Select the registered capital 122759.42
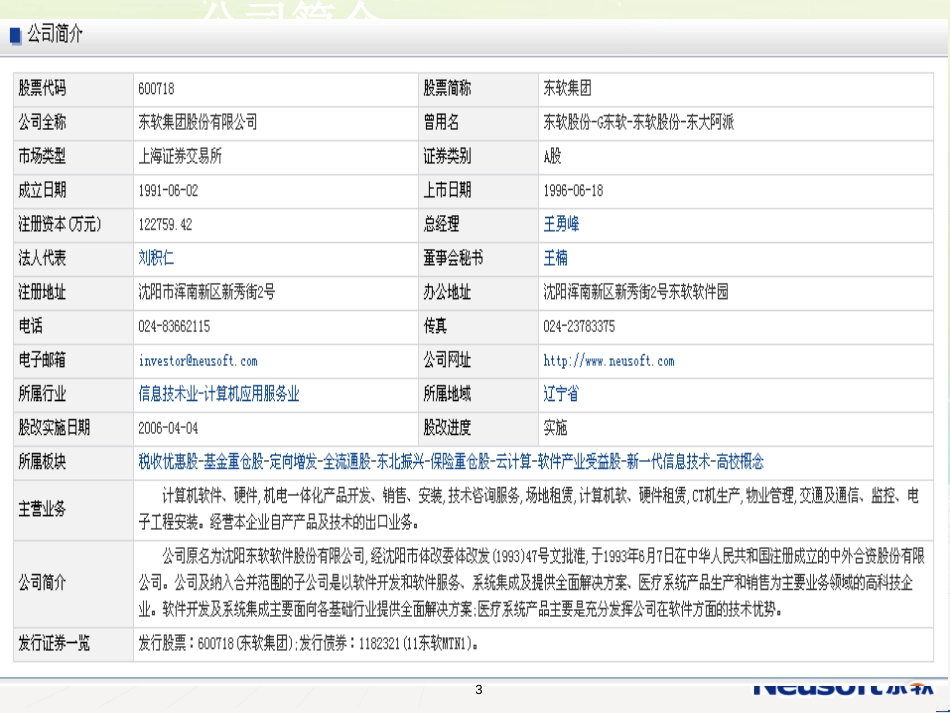Screen dimensions: 950x713 tap(165, 224)
